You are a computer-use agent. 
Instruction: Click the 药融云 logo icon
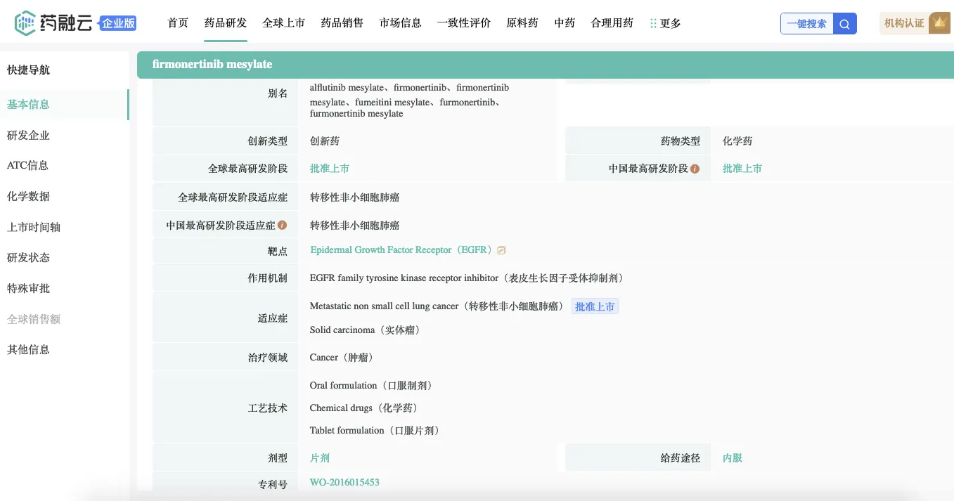coord(25,23)
